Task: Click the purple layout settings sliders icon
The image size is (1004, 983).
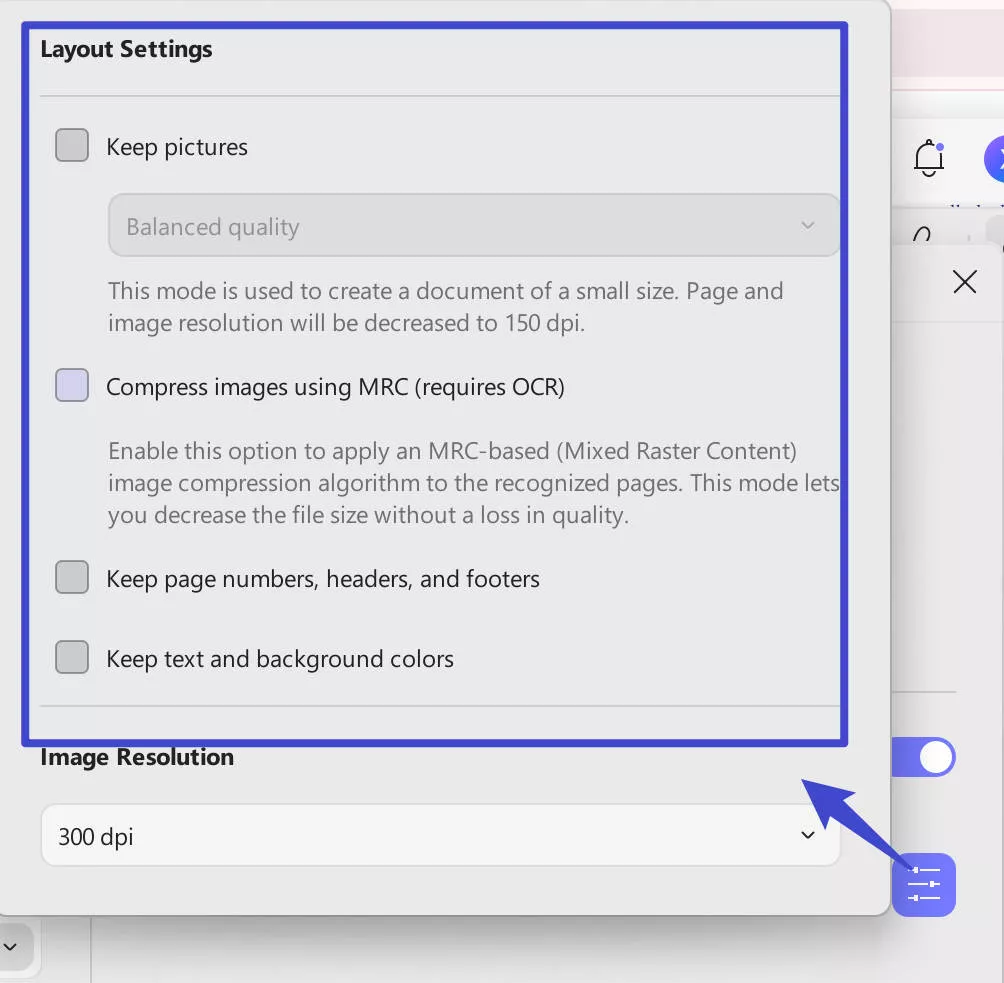Action: tap(924, 885)
